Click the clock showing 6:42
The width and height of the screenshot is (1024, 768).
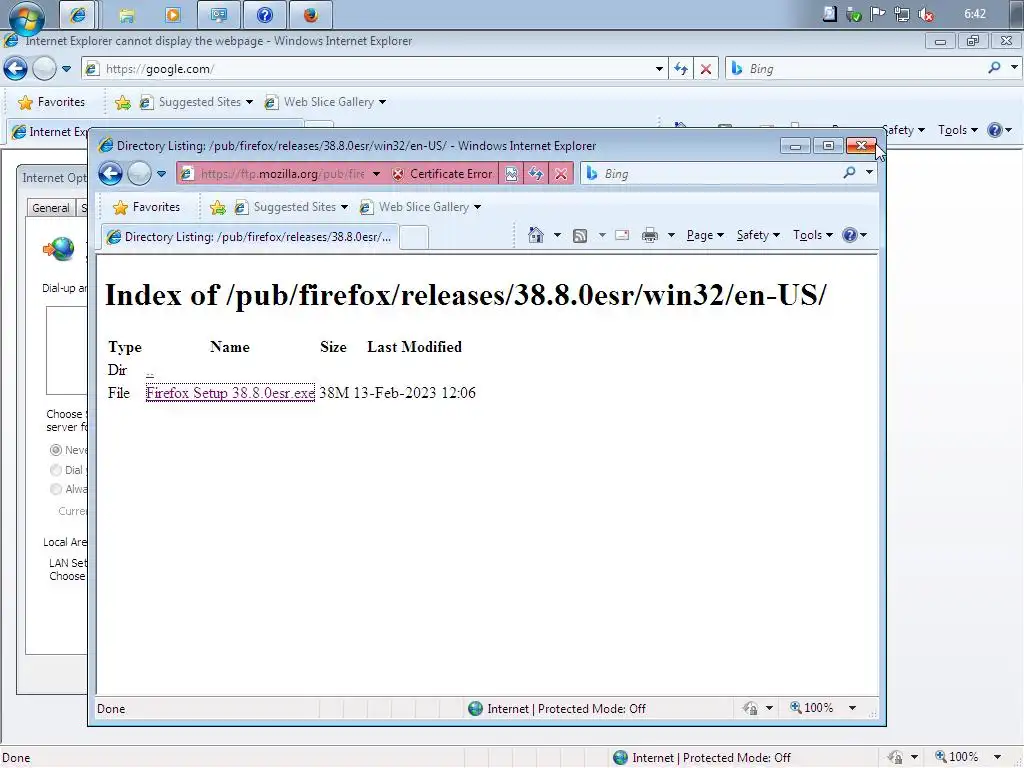coord(974,14)
